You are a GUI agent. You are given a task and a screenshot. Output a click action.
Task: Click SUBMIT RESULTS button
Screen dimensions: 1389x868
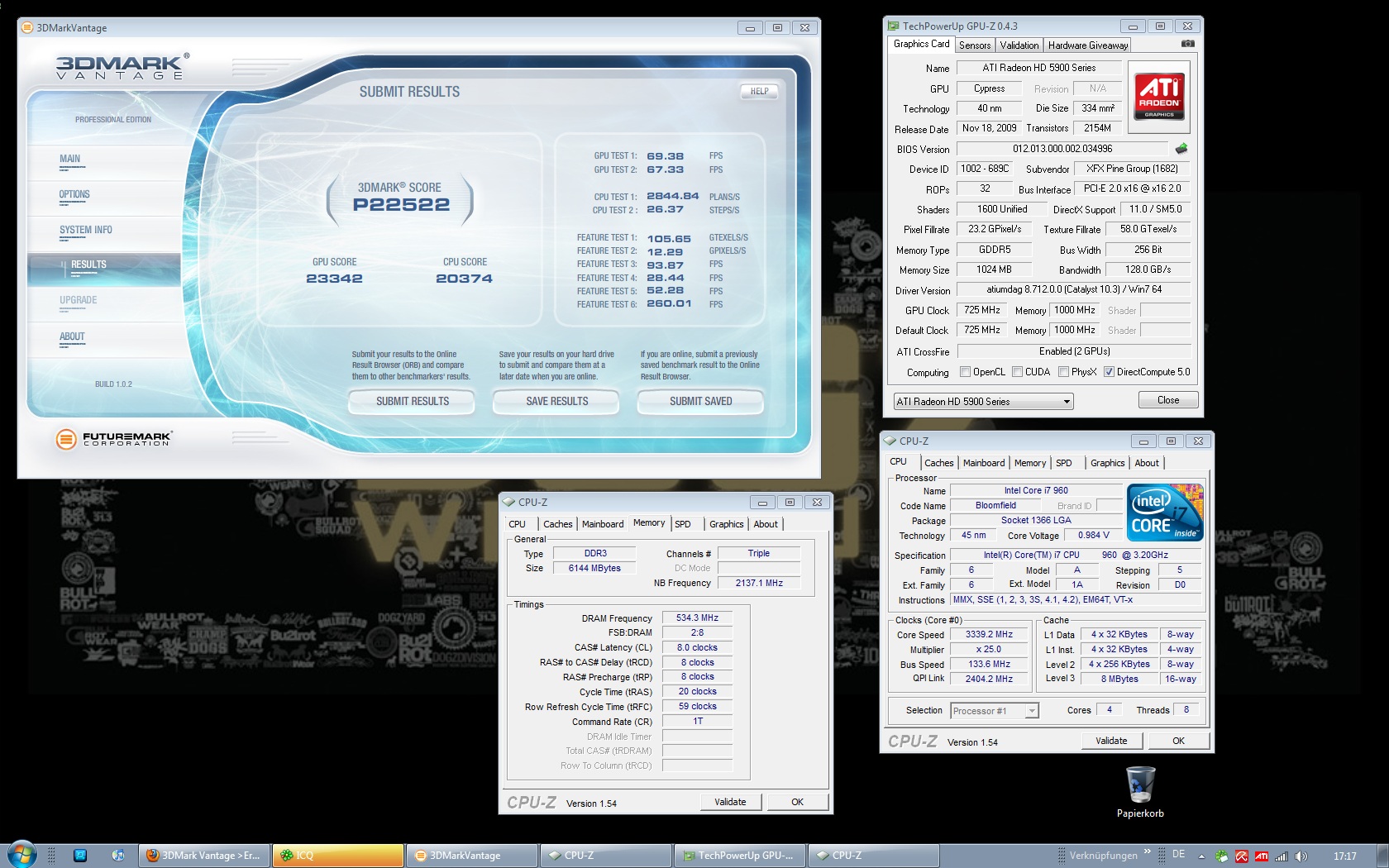[x=412, y=402]
